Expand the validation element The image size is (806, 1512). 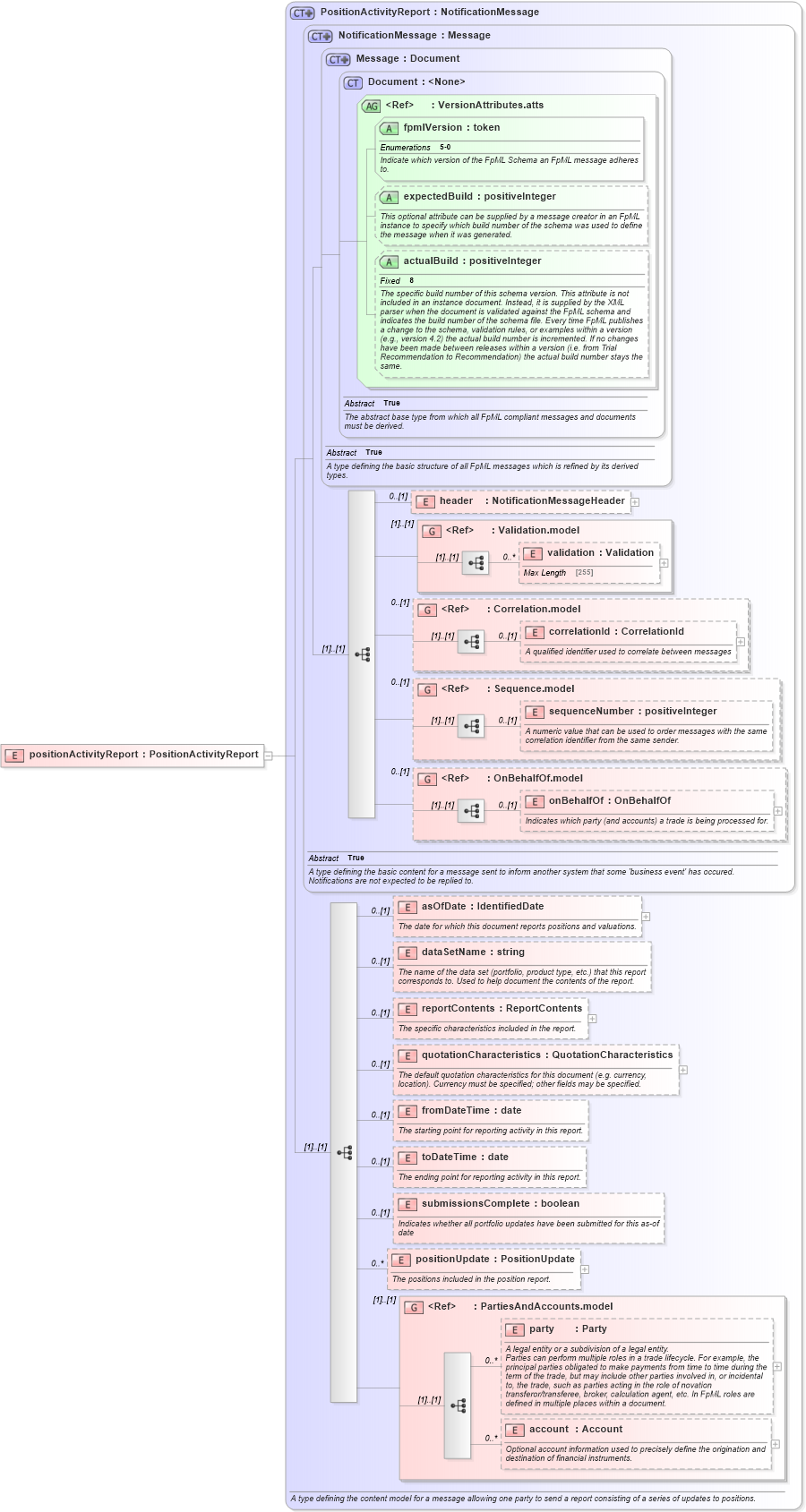664,563
